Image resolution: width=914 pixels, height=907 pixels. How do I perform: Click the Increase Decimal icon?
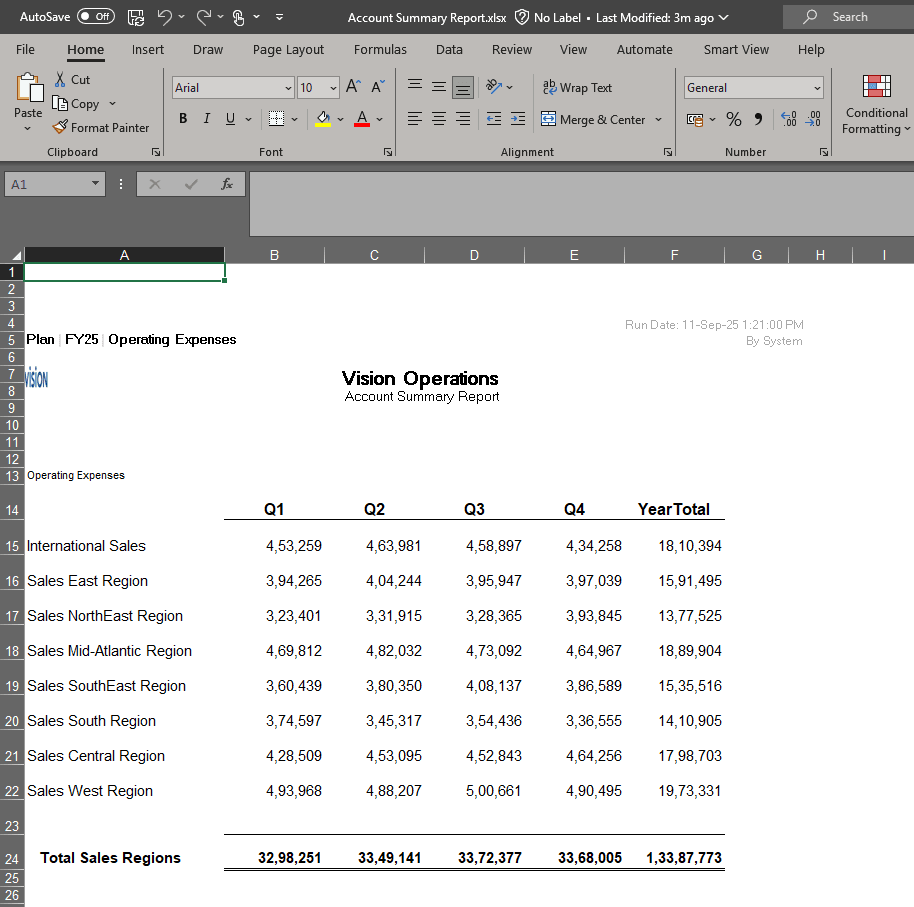788,119
